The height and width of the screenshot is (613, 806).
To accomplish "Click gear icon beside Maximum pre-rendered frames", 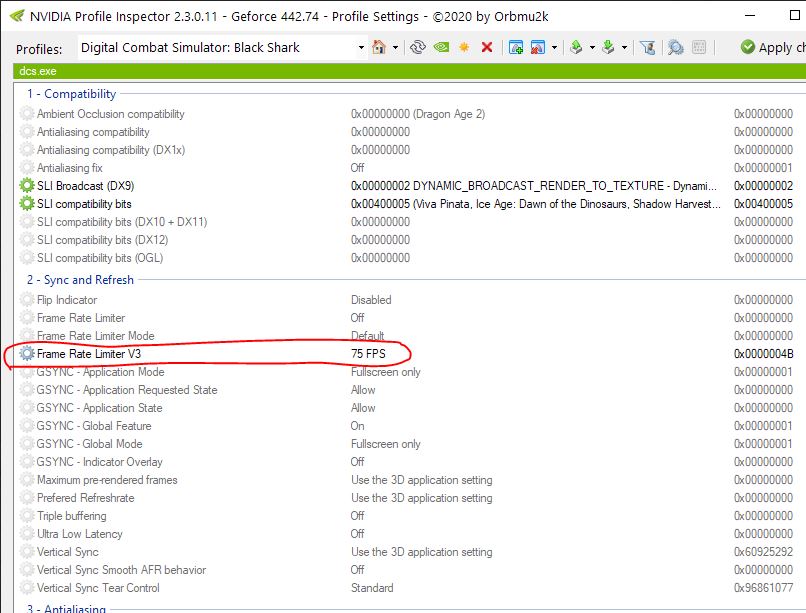I will (x=27, y=479).
